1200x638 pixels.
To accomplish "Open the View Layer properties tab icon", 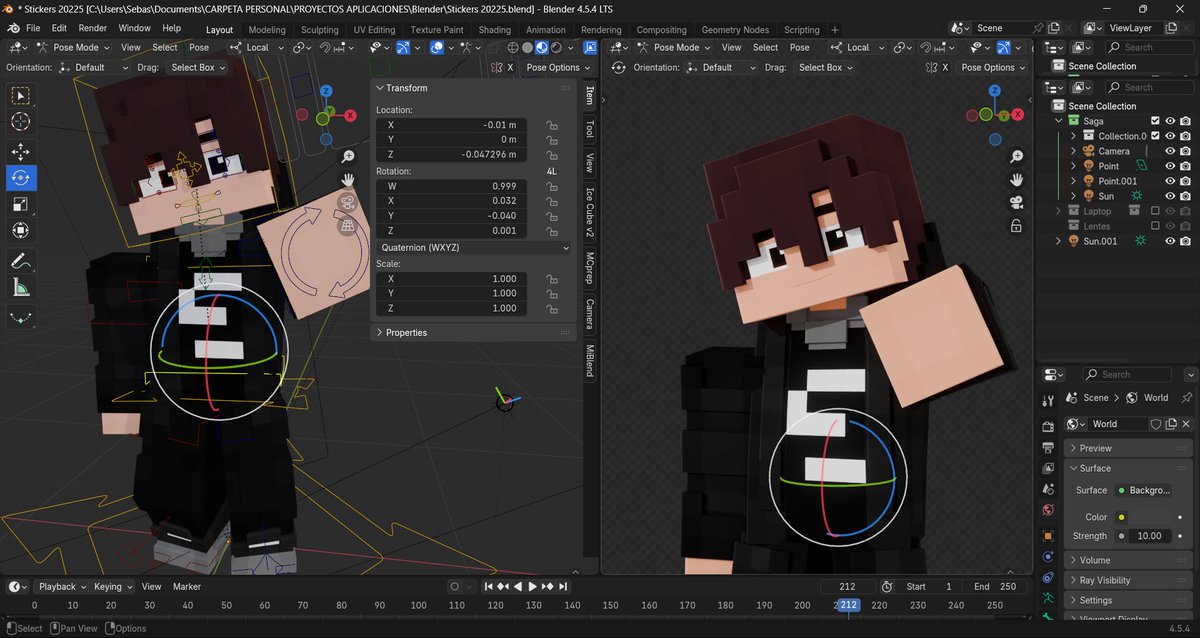I will 1048,468.
